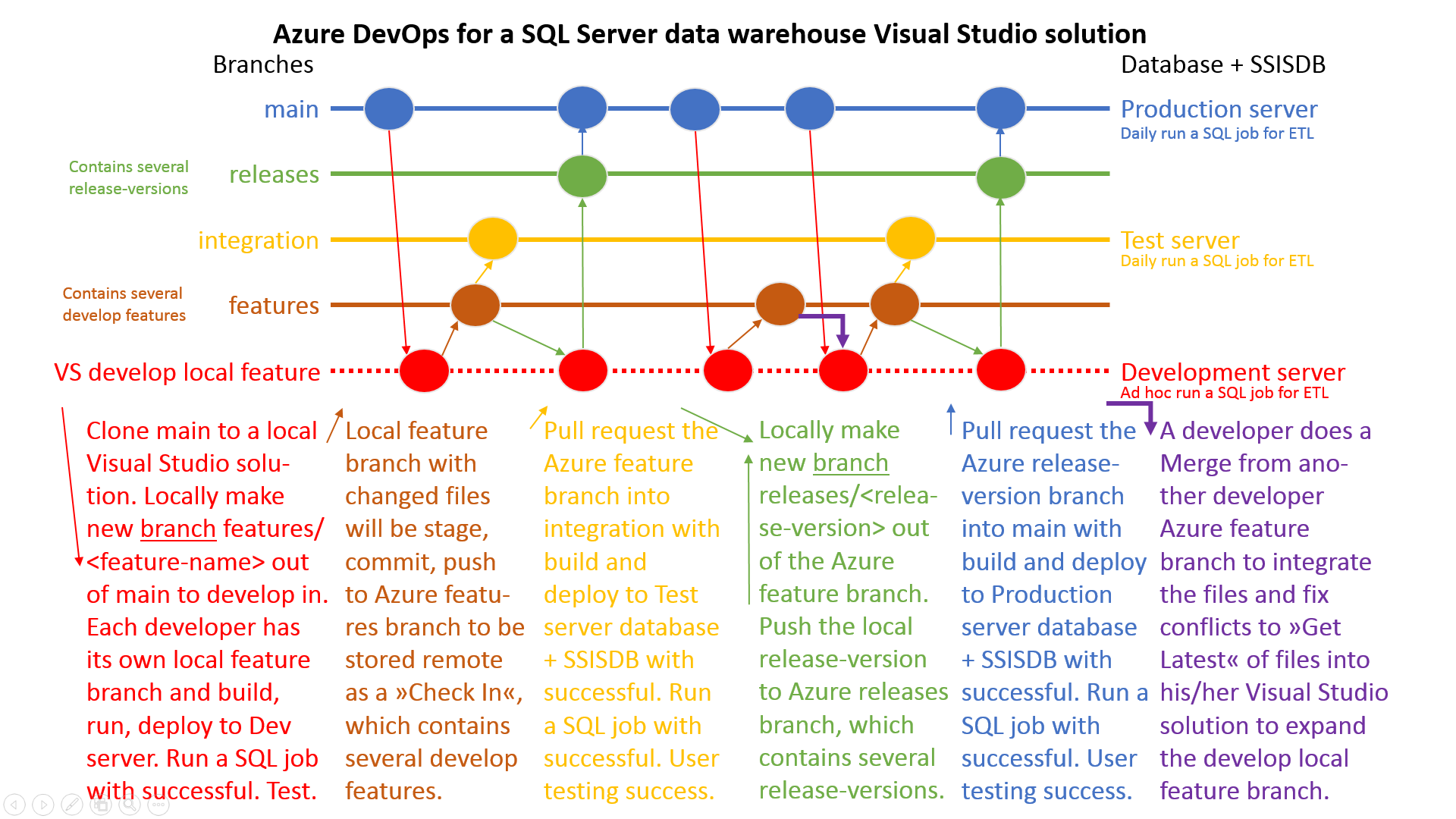Click the green 'Locally make new' paragraph
1456x819 pixels.
click(x=852, y=610)
